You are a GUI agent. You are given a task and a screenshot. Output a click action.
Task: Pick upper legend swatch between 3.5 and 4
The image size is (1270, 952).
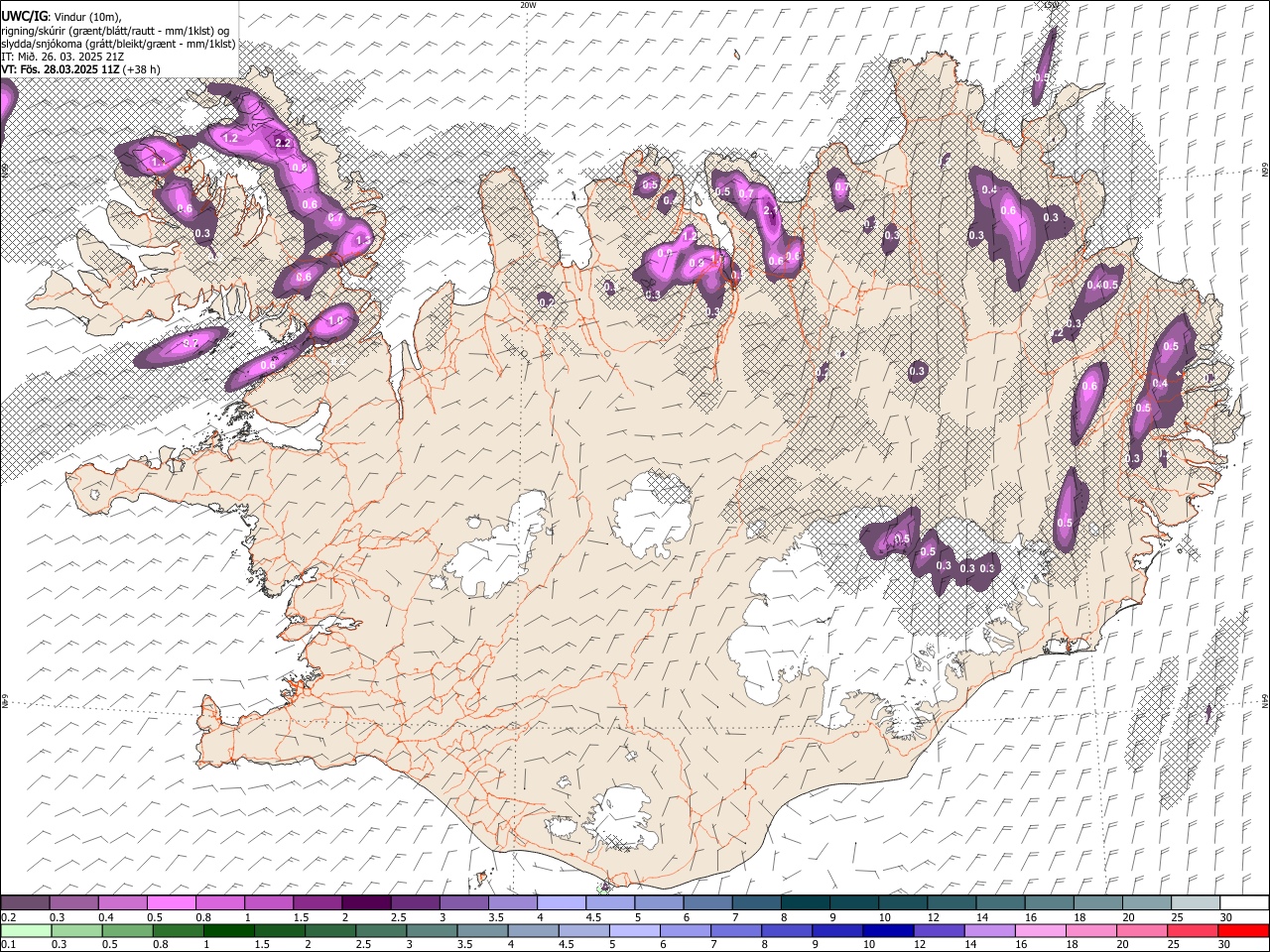tap(512, 902)
